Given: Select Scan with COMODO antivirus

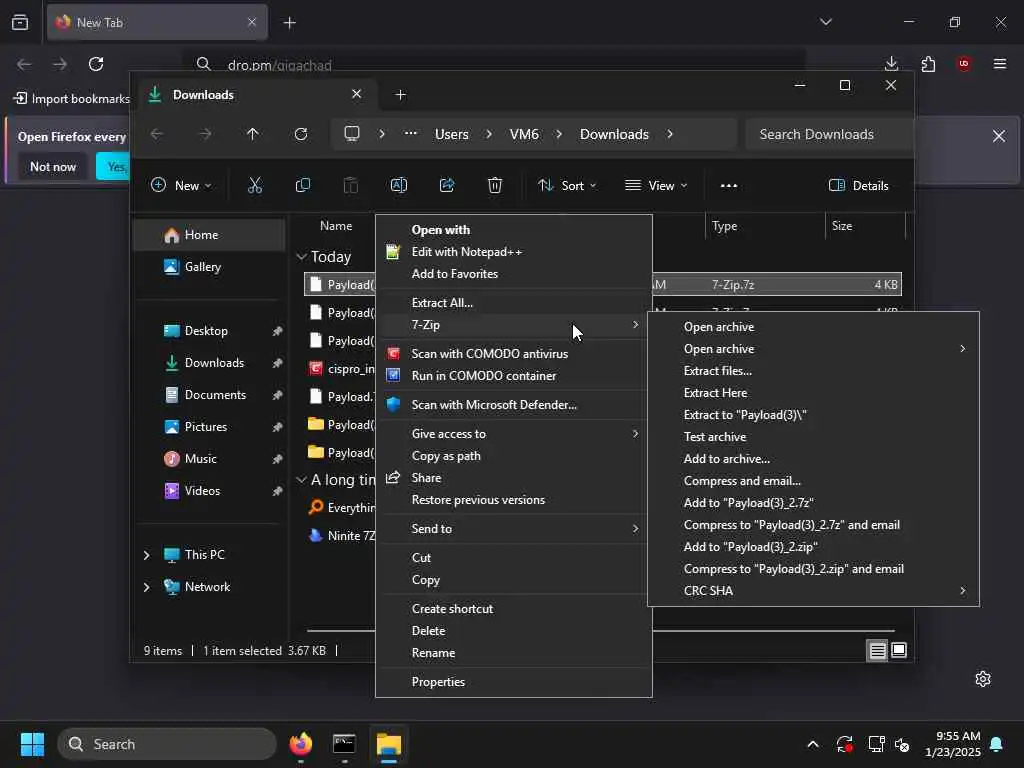Looking at the screenshot, I should [514, 354].
